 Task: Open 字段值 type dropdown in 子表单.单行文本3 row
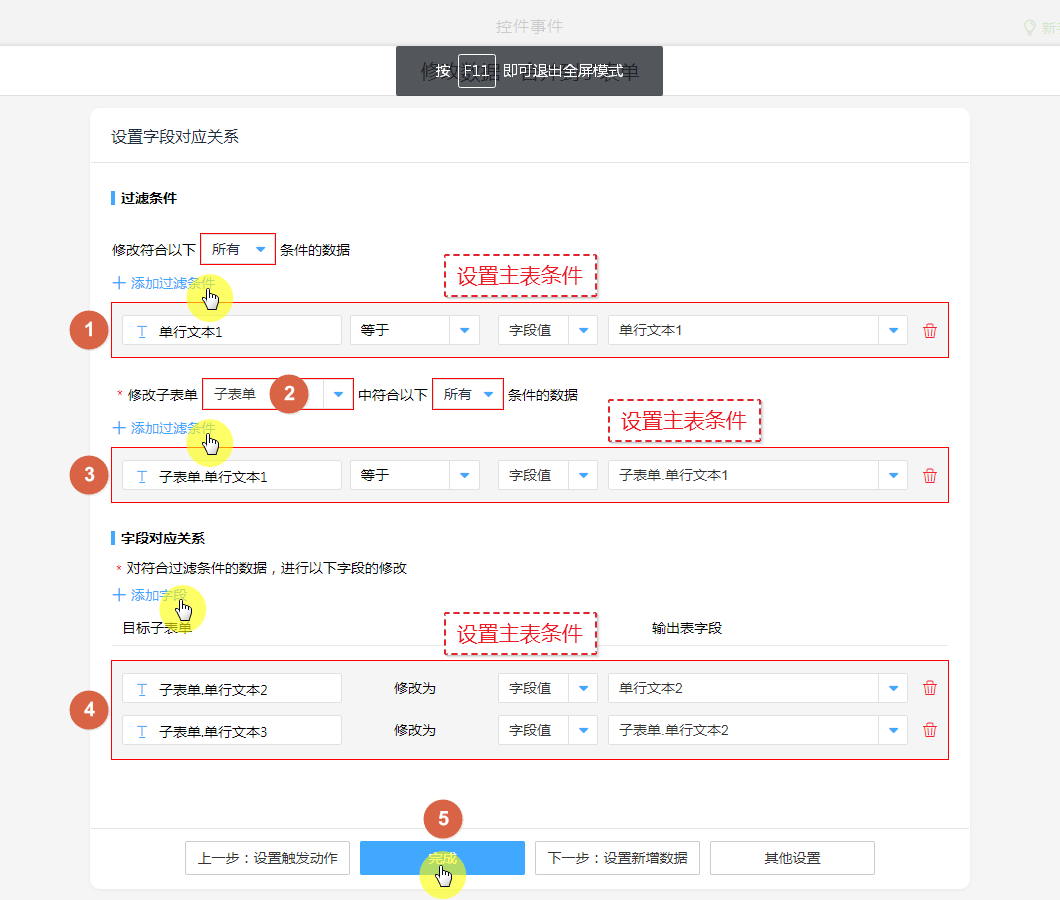582,730
